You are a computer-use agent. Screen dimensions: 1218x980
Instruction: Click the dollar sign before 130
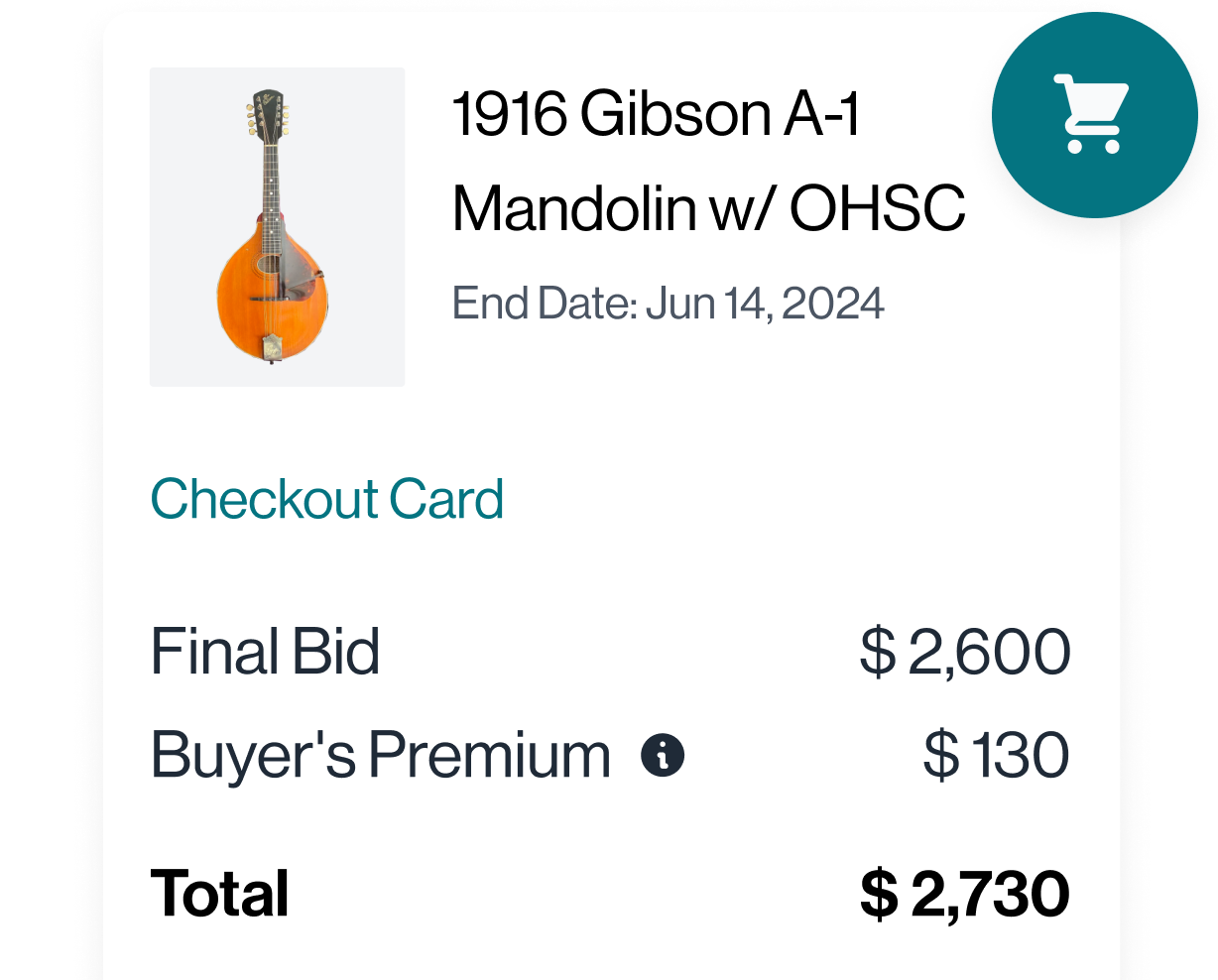click(940, 756)
